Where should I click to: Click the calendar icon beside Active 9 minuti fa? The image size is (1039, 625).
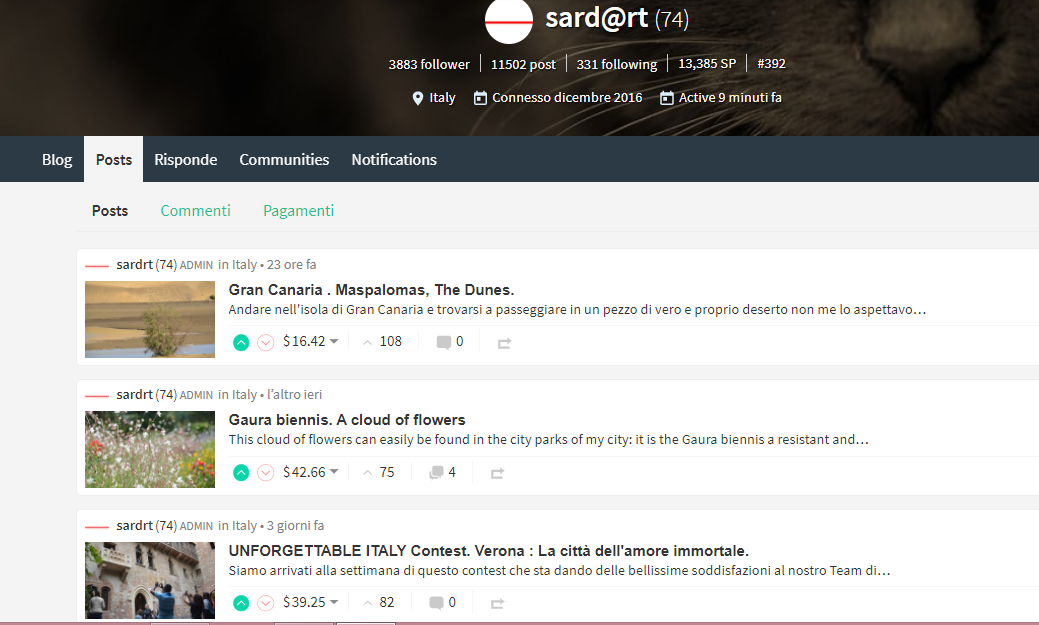coord(667,98)
